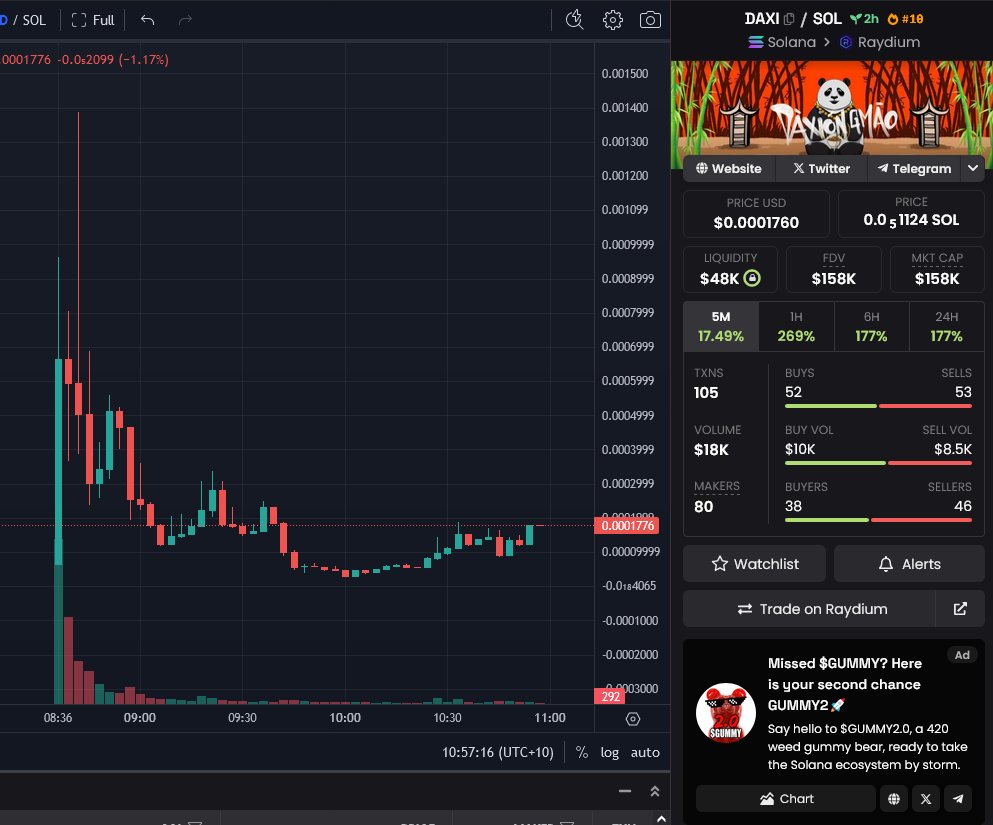993x825 pixels.
Task: Toggle percent scale on chart
Action: point(581,752)
